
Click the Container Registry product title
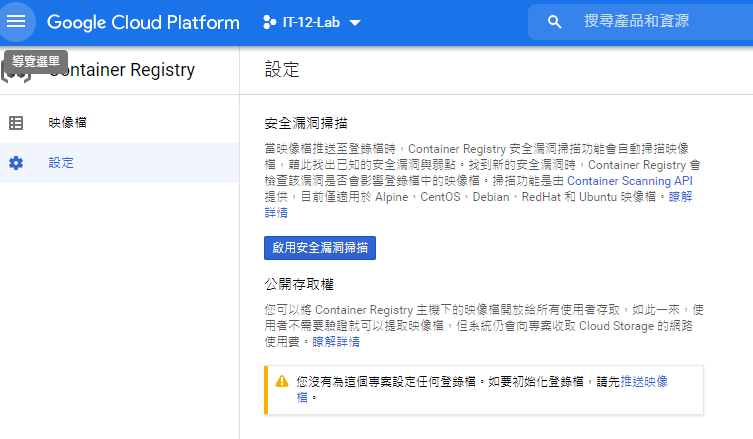pos(122,70)
